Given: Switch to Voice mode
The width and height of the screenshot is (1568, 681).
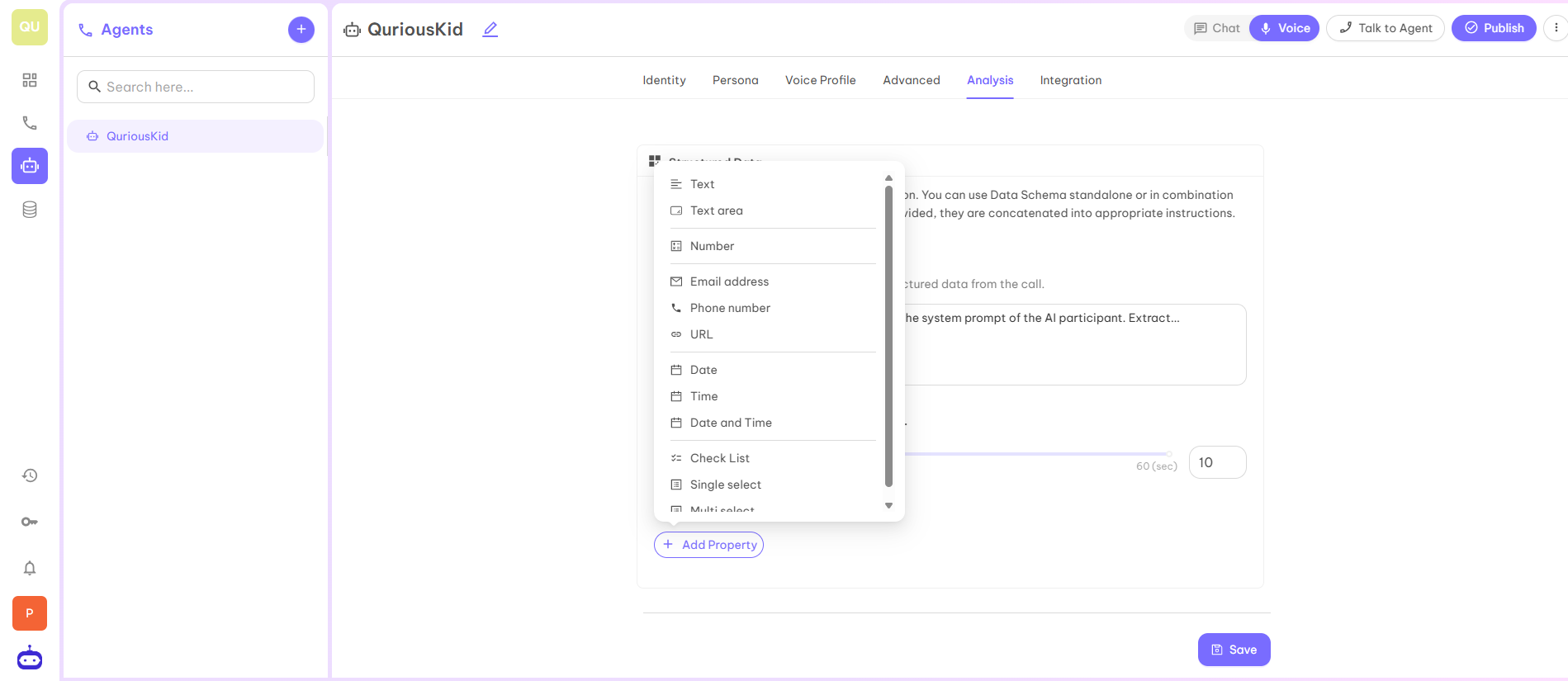Looking at the screenshot, I should [1285, 28].
